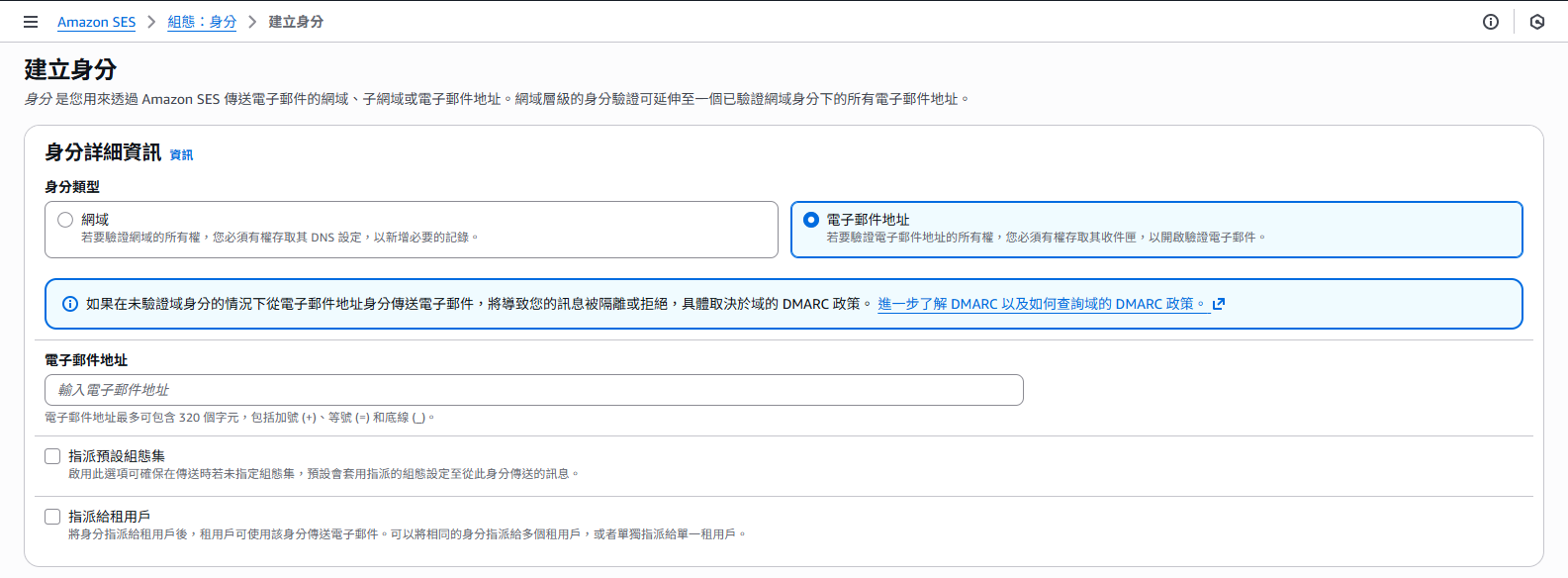Open the side navigation hamburger menu
Screen dimensions: 1568x578
pos(31,22)
